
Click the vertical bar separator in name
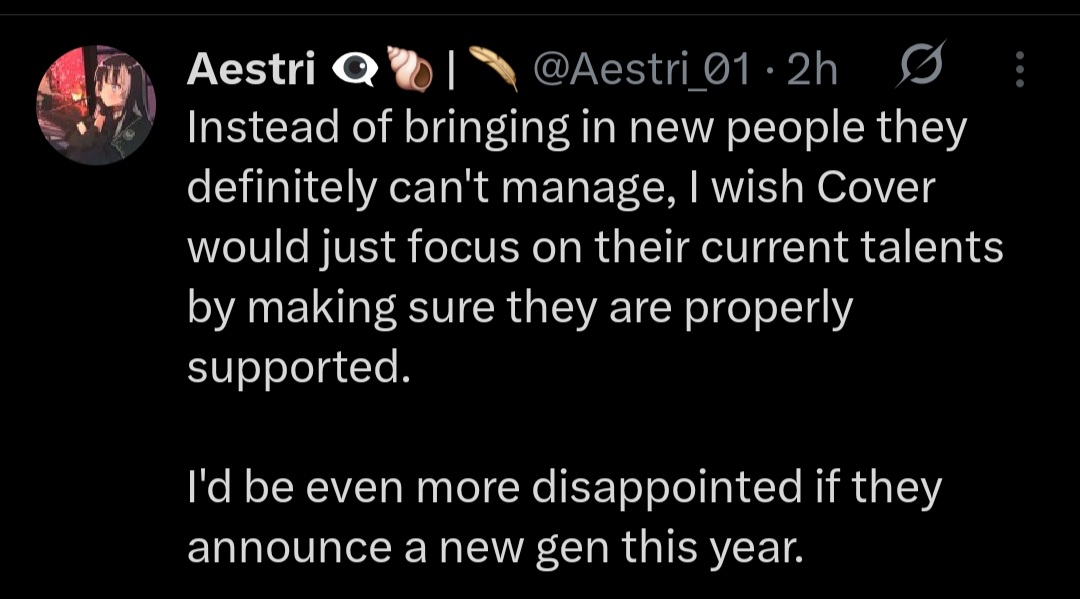(x=451, y=70)
